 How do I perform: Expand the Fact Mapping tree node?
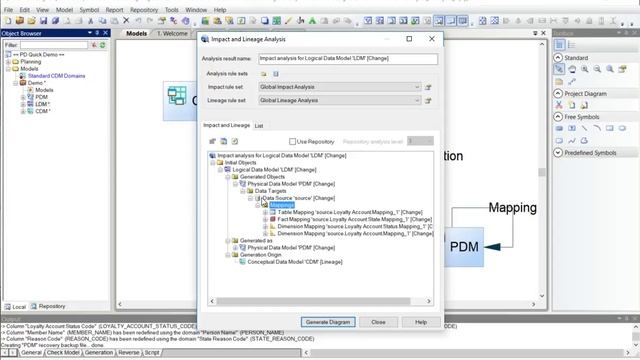265,220
